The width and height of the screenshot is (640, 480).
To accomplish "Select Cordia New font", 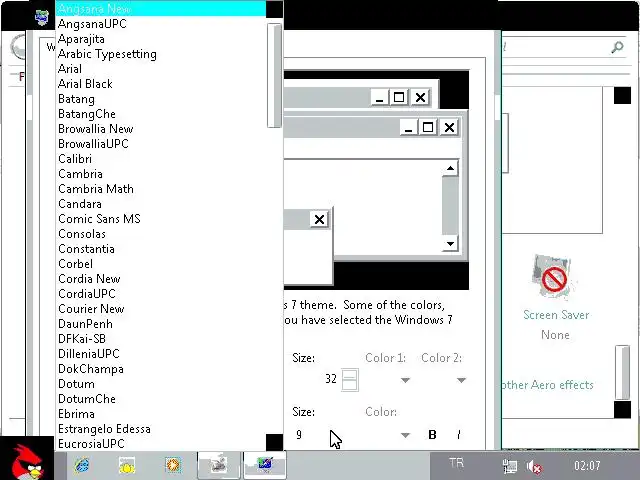I will [x=161, y=279].
